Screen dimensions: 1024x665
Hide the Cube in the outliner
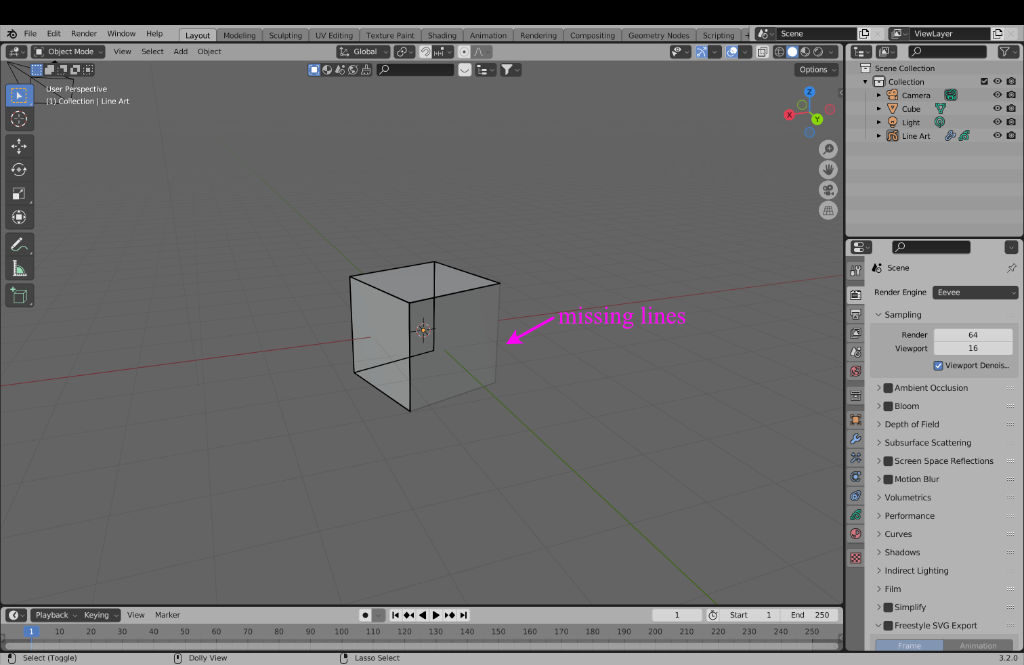(997, 109)
